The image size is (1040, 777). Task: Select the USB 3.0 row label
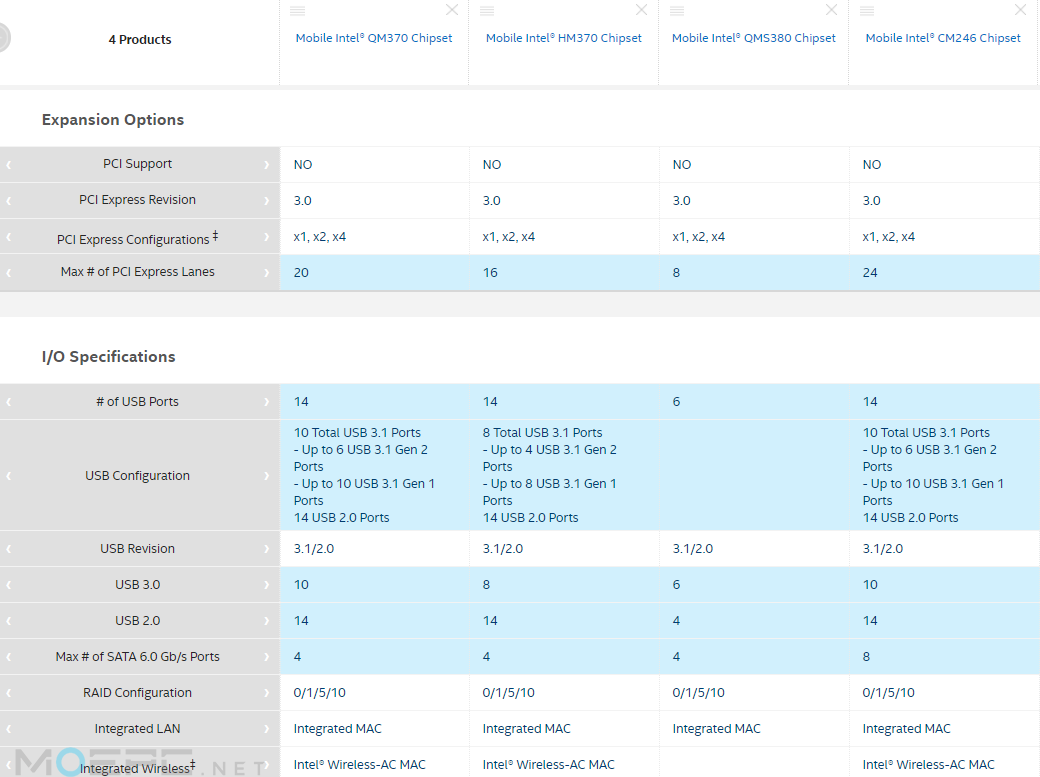pyautogui.click(x=137, y=585)
